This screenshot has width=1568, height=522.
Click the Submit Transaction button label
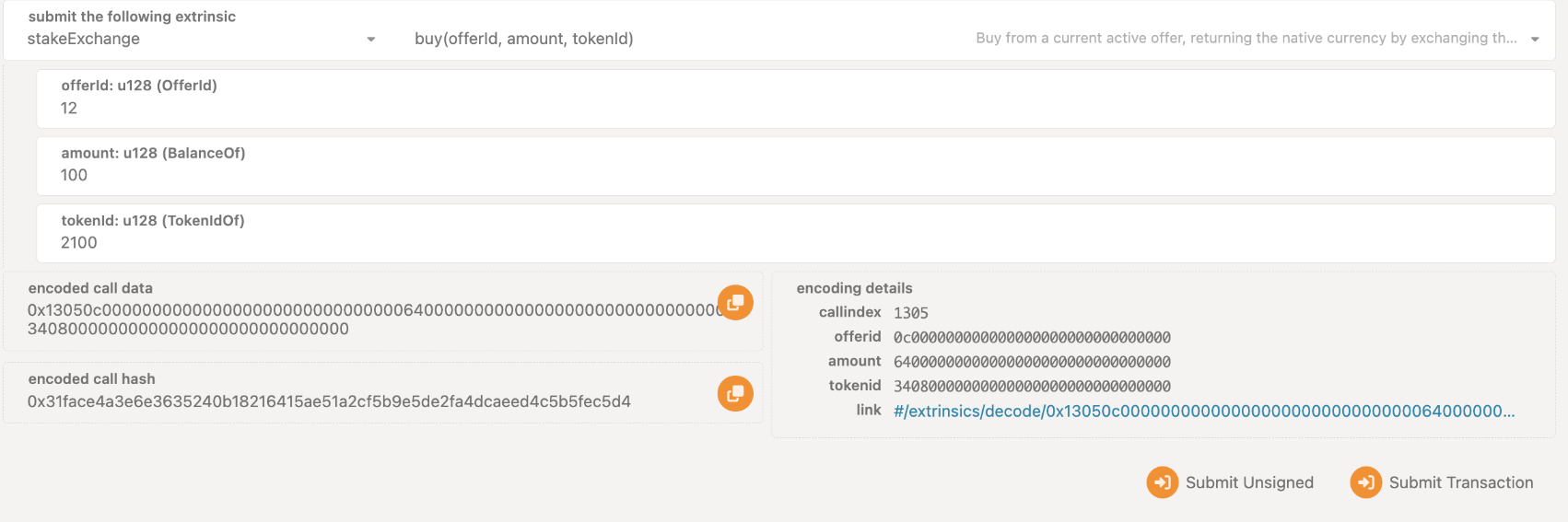[1461, 482]
